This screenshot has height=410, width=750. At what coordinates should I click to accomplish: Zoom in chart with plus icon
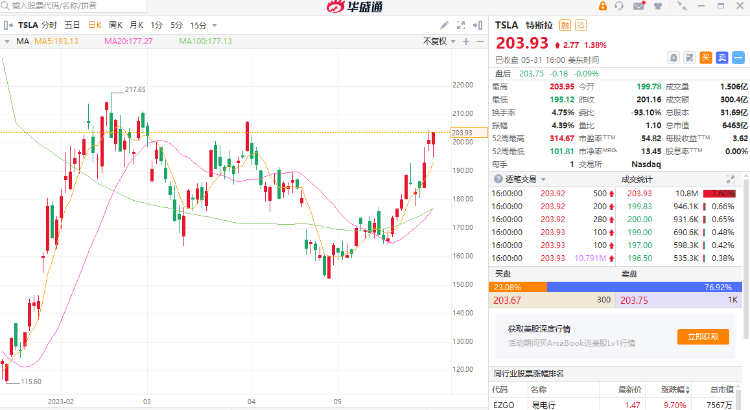pyautogui.click(x=466, y=42)
